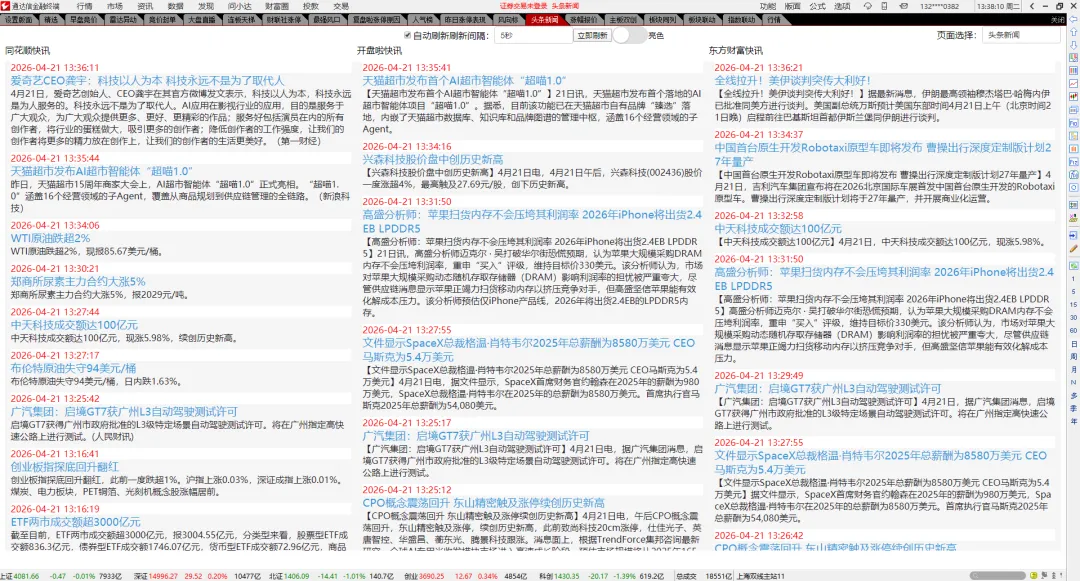Open the envelope messages icon
The image size is (1080, 581).
pyautogui.click(x=903, y=6)
